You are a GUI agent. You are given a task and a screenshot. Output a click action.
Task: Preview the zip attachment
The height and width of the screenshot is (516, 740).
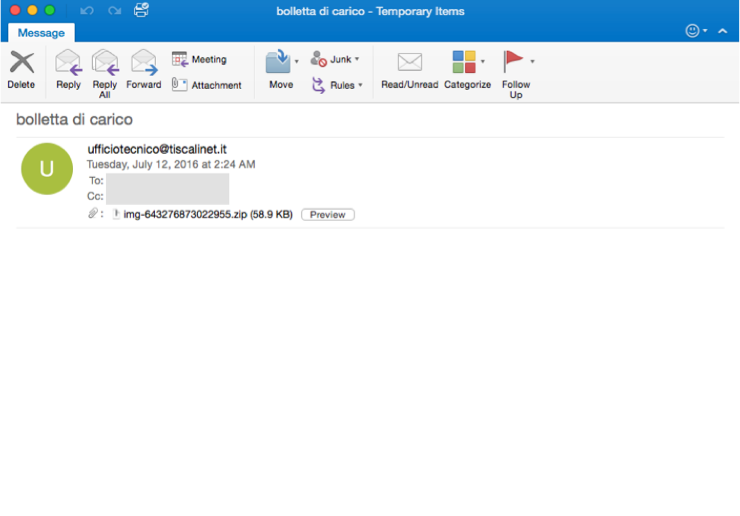tap(327, 215)
